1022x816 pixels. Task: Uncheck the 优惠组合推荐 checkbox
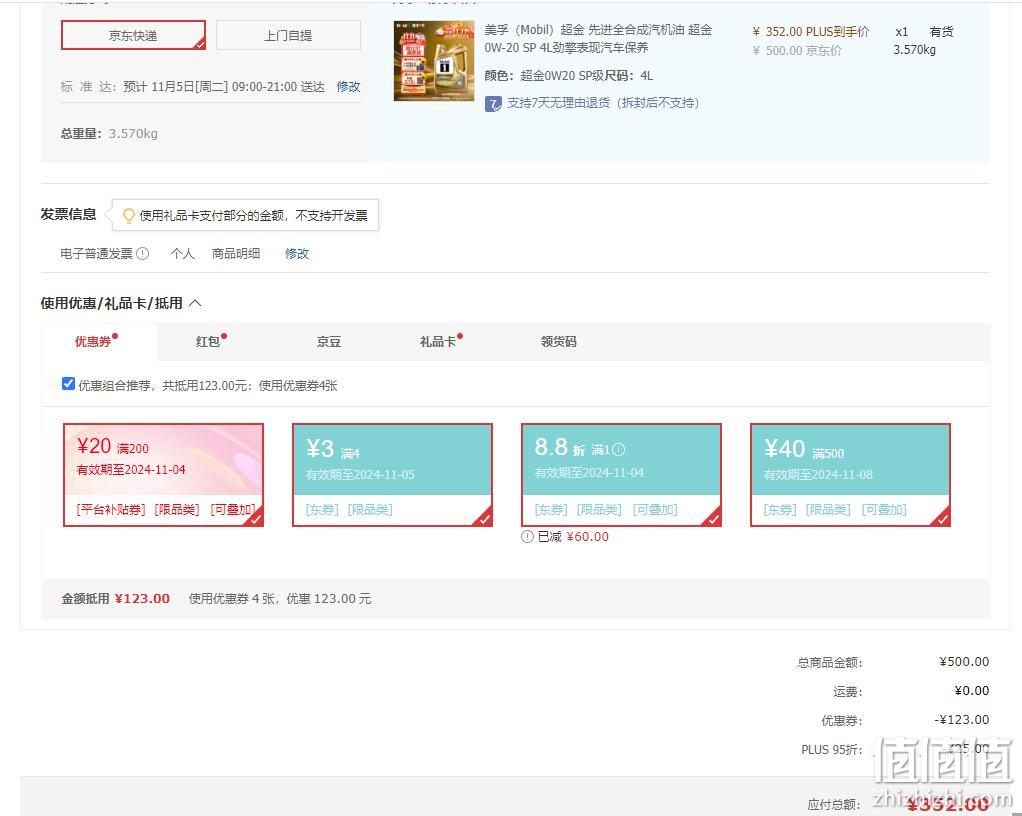68,383
